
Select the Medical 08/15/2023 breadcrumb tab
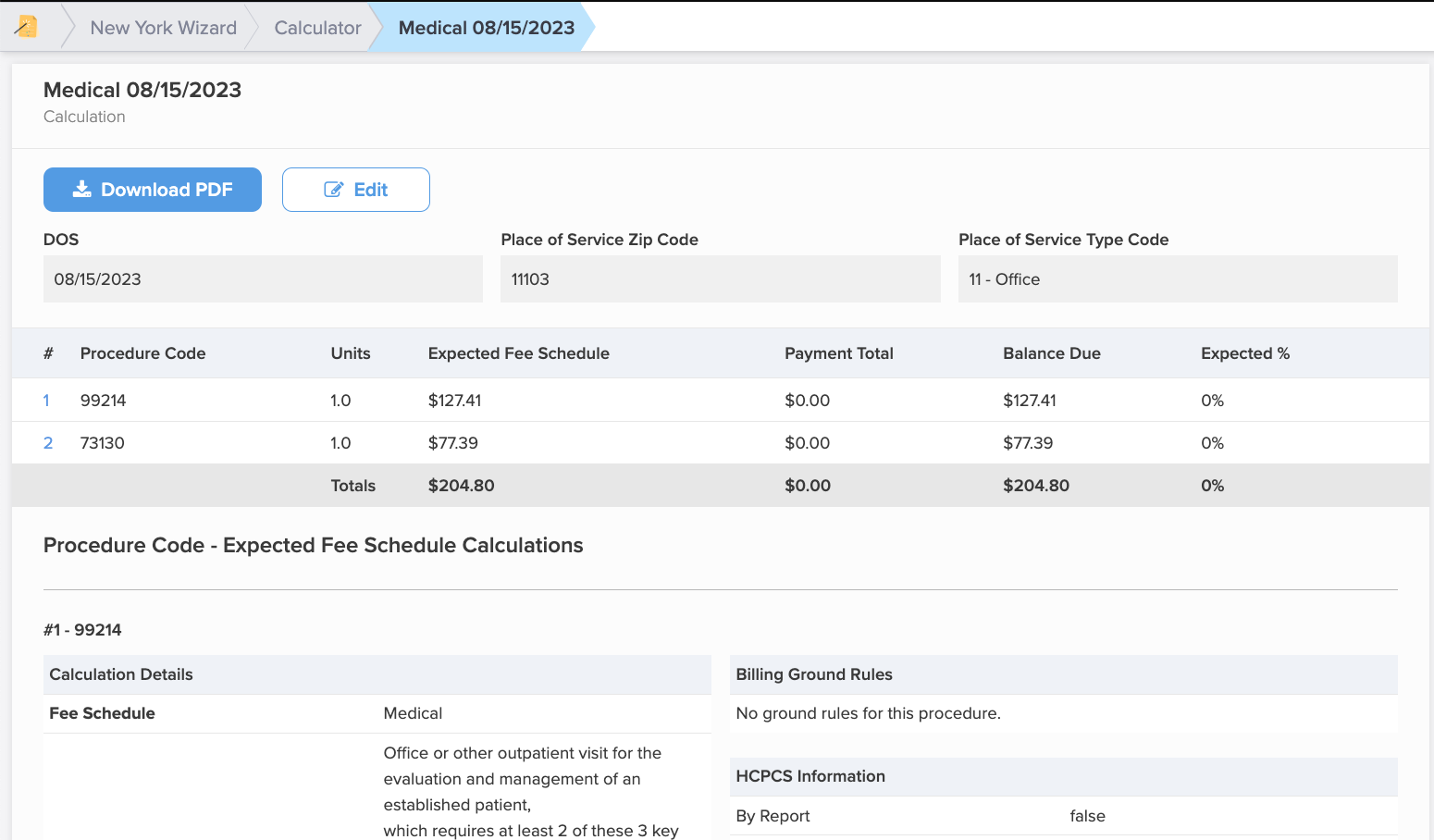(x=486, y=28)
